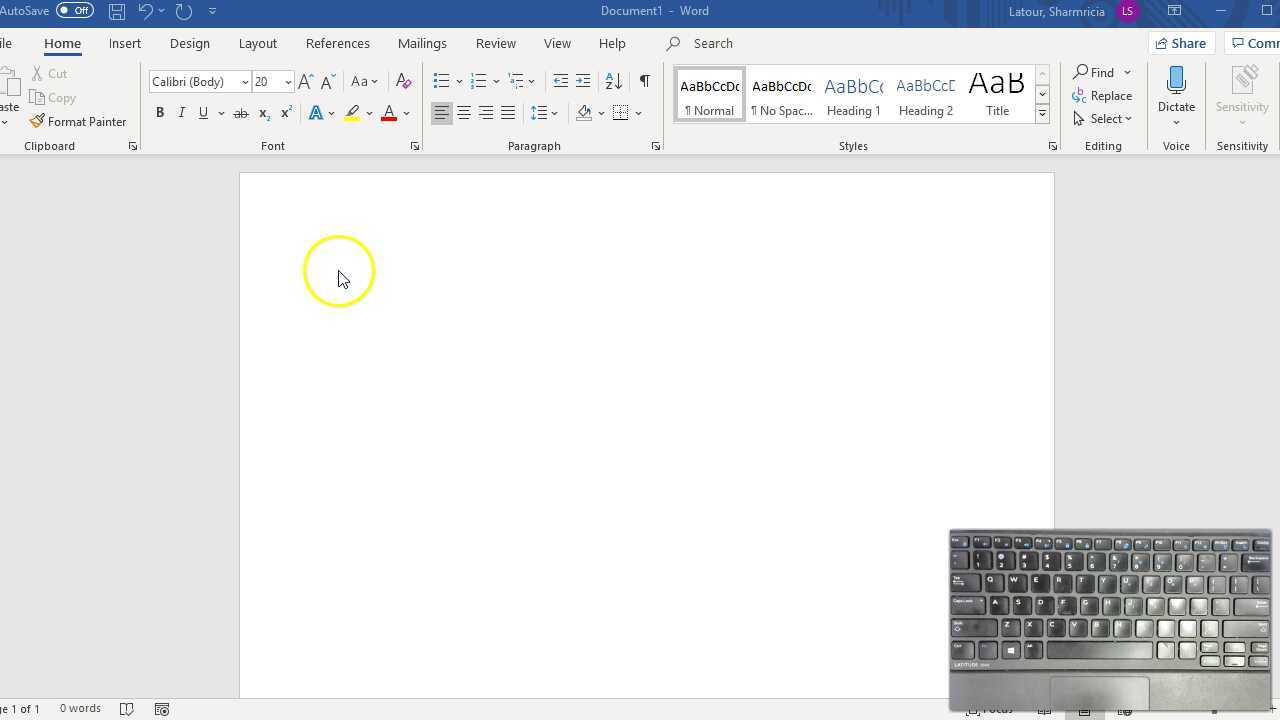The image size is (1280, 720).
Task: Decrease paragraph indent
Action: (561, 81)
